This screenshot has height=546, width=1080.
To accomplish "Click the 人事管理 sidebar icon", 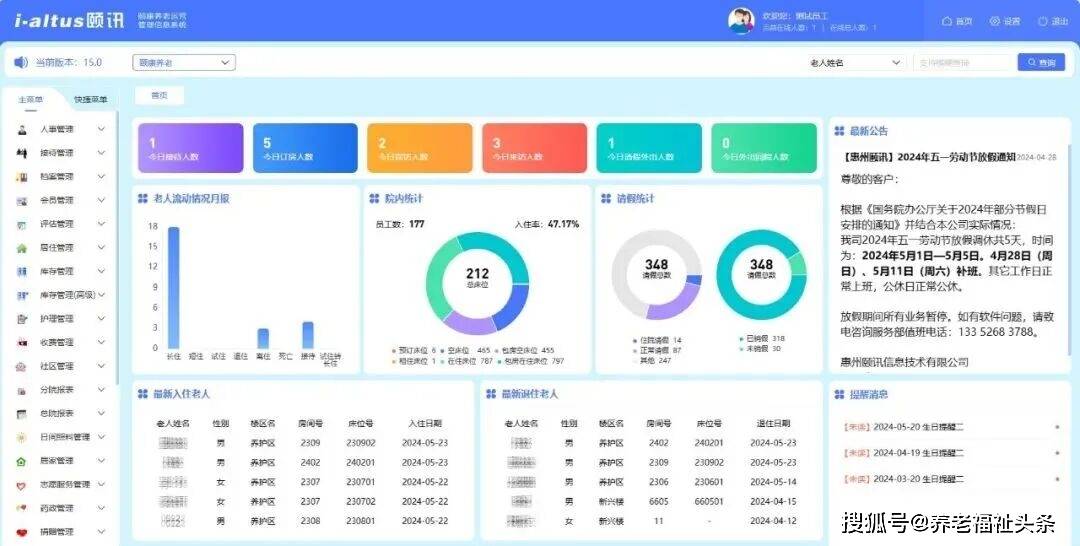I will tap(22, 129).
